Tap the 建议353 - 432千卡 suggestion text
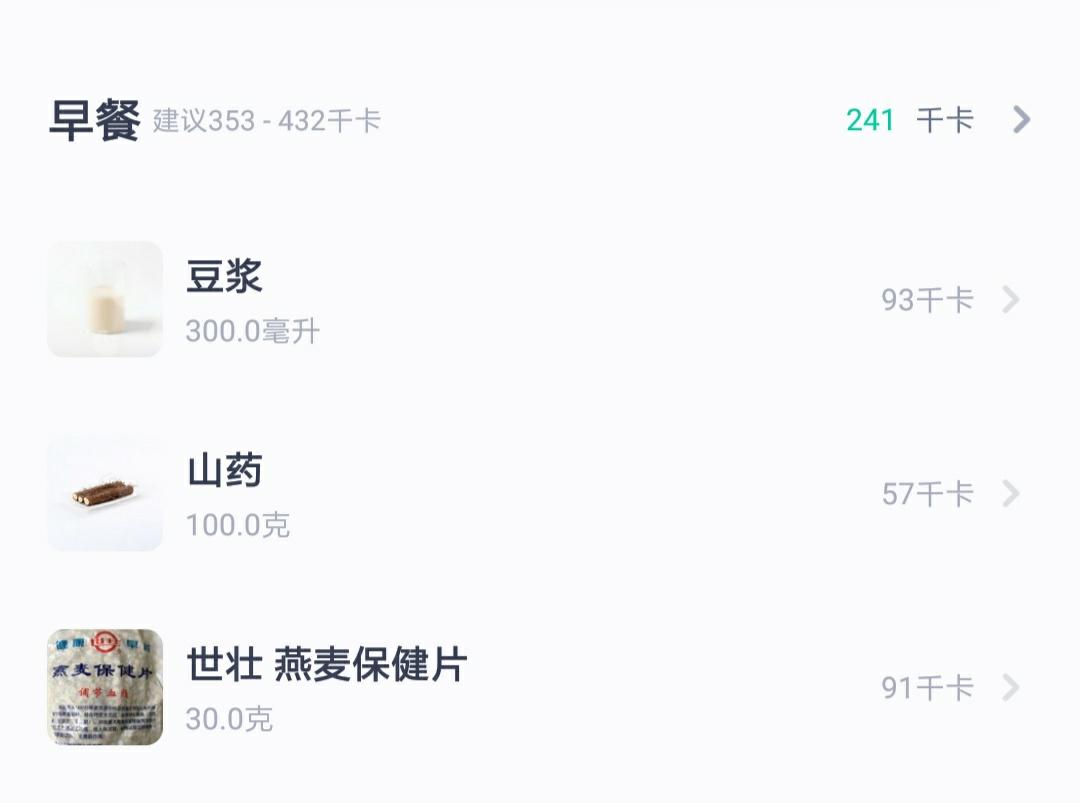The width and height of the screenshot is (1080, 803). pos(266,121)
